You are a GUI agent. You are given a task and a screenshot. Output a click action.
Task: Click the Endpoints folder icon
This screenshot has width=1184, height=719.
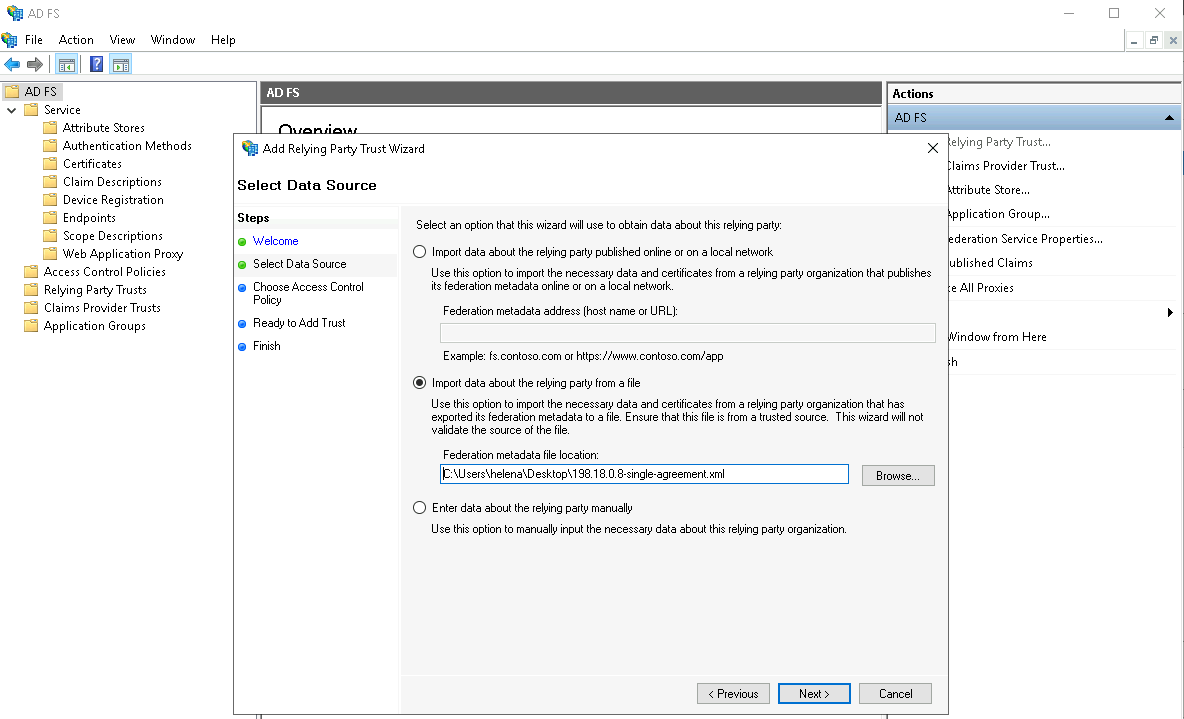click(51, 218)
